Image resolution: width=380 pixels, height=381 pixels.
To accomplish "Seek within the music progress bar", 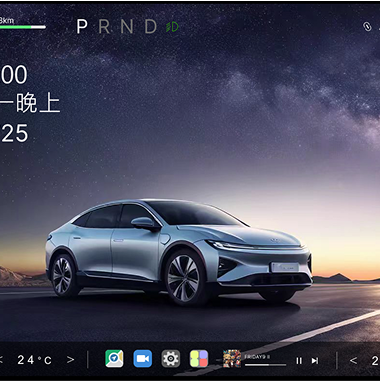I will [x=265, y=365].
